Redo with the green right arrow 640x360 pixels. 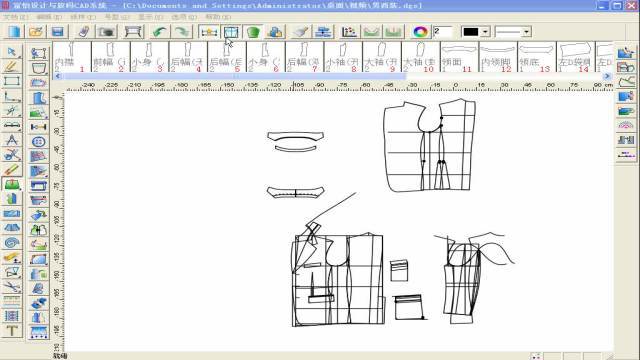[x=182, y=32]
